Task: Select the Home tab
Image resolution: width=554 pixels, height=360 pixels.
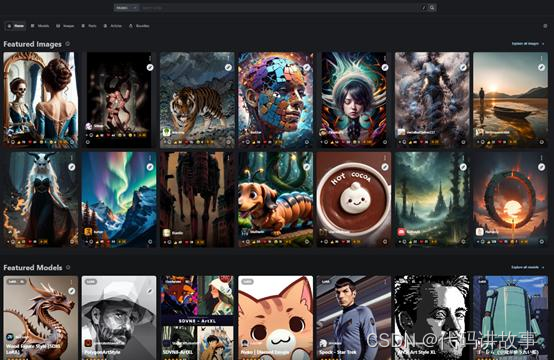Action: [16, 26]
